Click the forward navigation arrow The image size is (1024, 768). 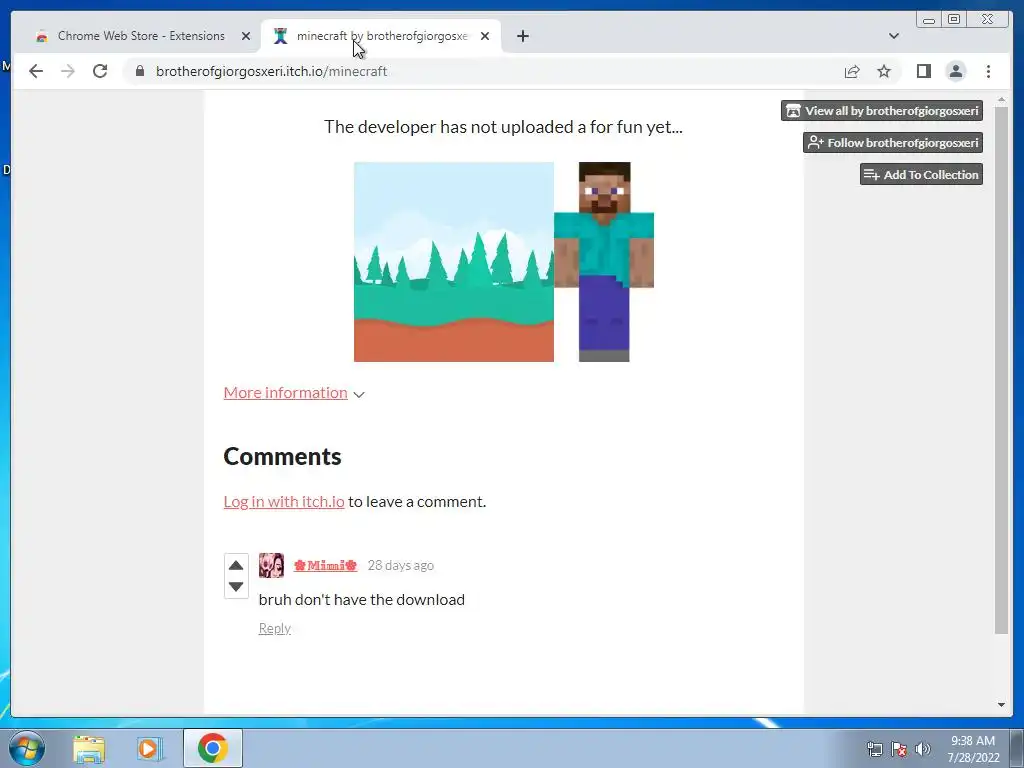[x=68, y=71]
